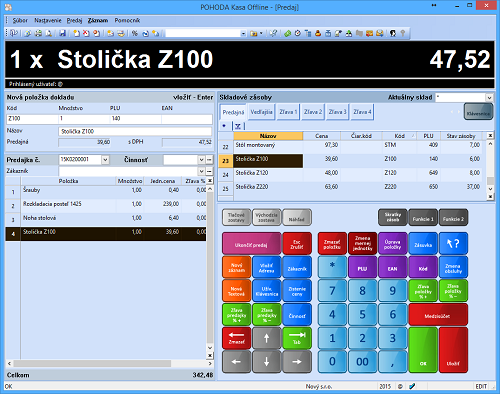Click the red Zmazať backspace arrow key
Screen dimensions: 500x394
(x=236, y=338)
